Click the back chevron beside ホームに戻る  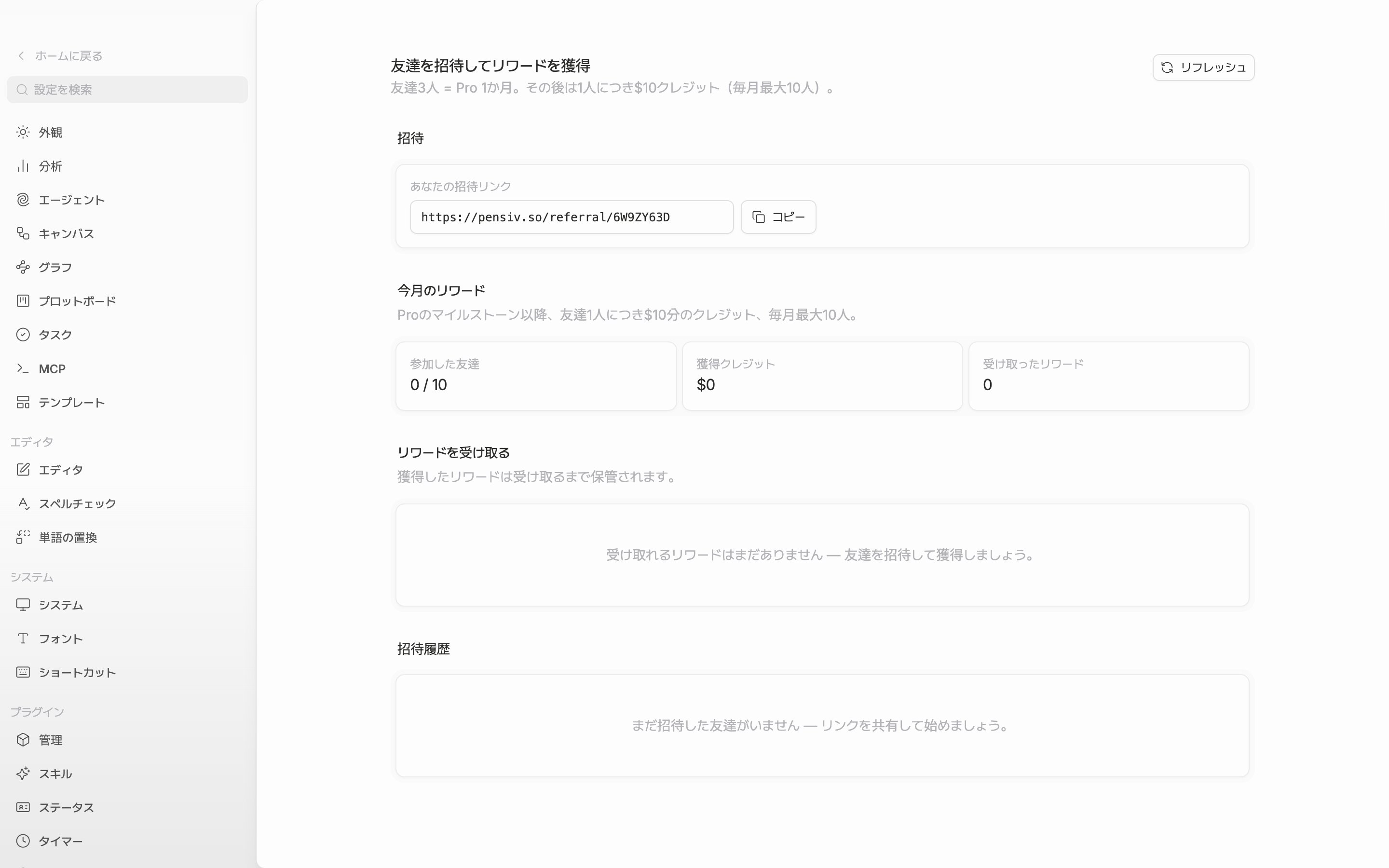(21, 55)
